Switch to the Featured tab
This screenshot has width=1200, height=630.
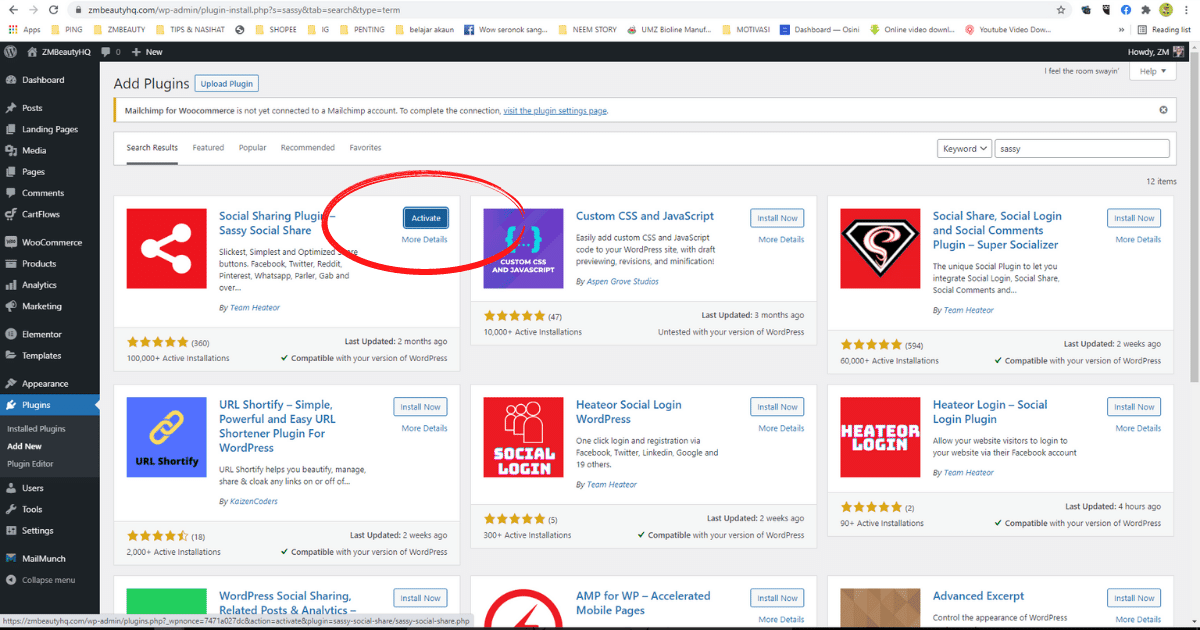(x=208, y=148)
